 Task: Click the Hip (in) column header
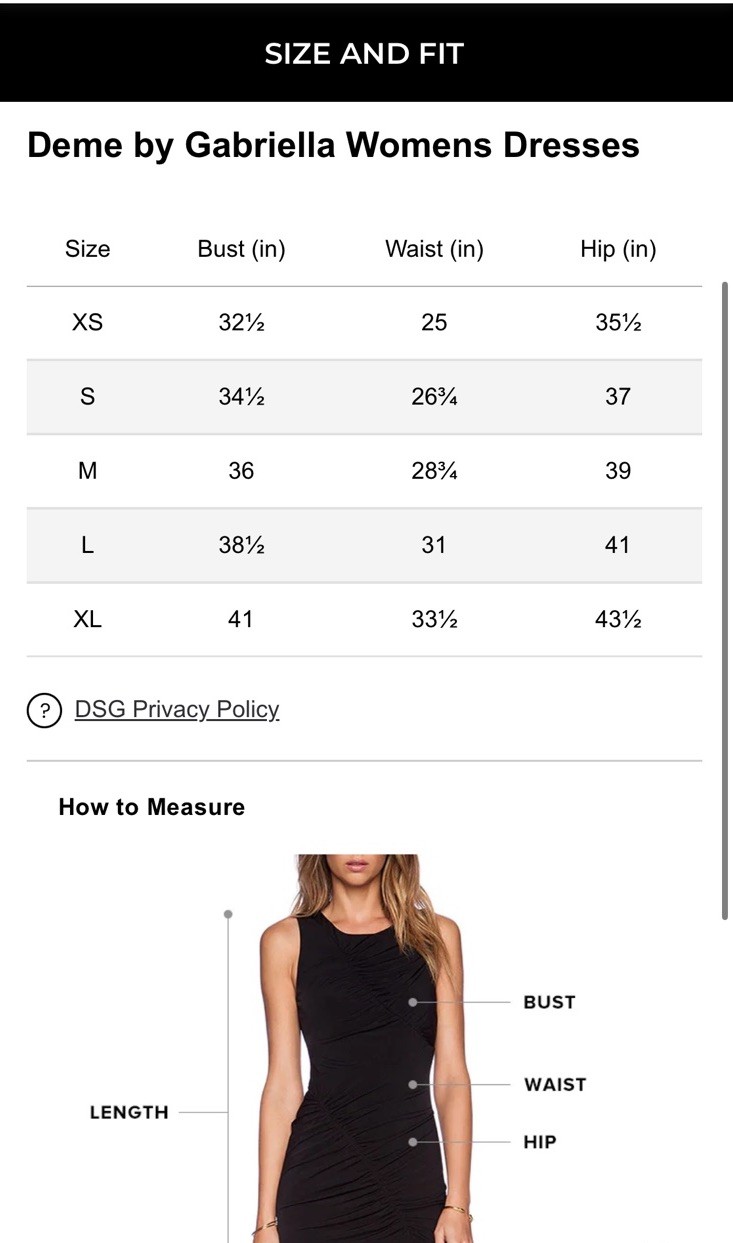coord(618,249)
